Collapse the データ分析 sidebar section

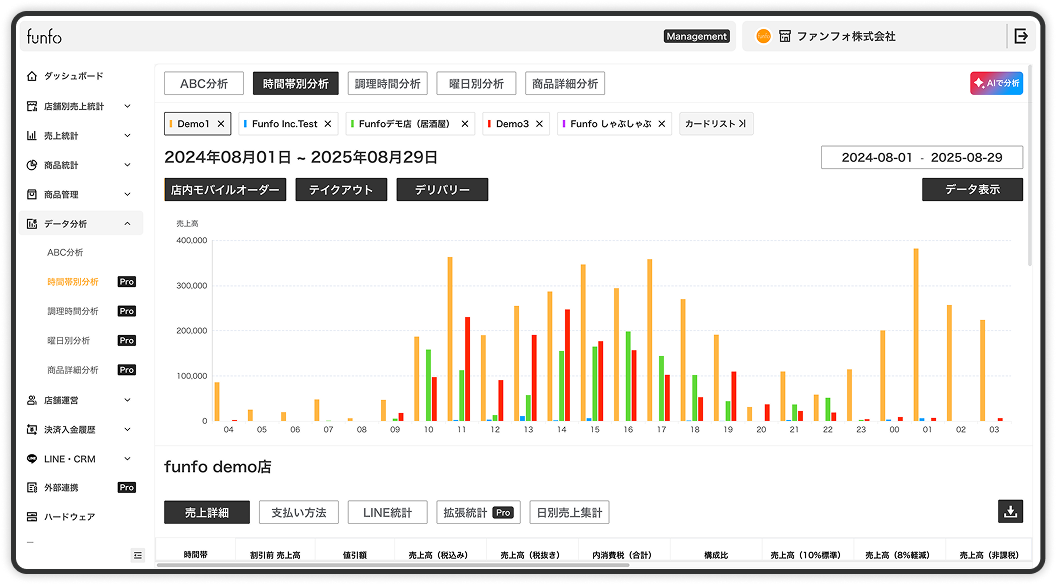point(127,224)
